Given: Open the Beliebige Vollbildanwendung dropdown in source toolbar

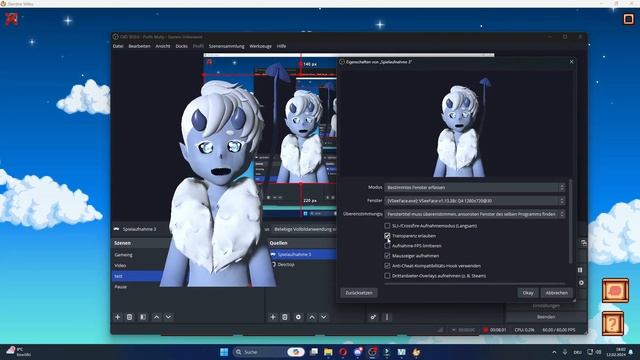Looking at the screenshot, I should 304,229.
